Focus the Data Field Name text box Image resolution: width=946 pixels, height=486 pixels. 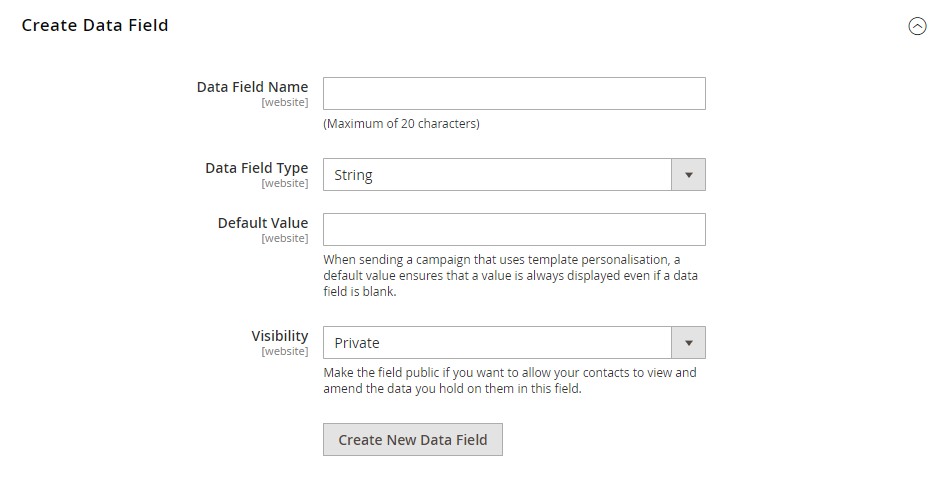point(514,93)
